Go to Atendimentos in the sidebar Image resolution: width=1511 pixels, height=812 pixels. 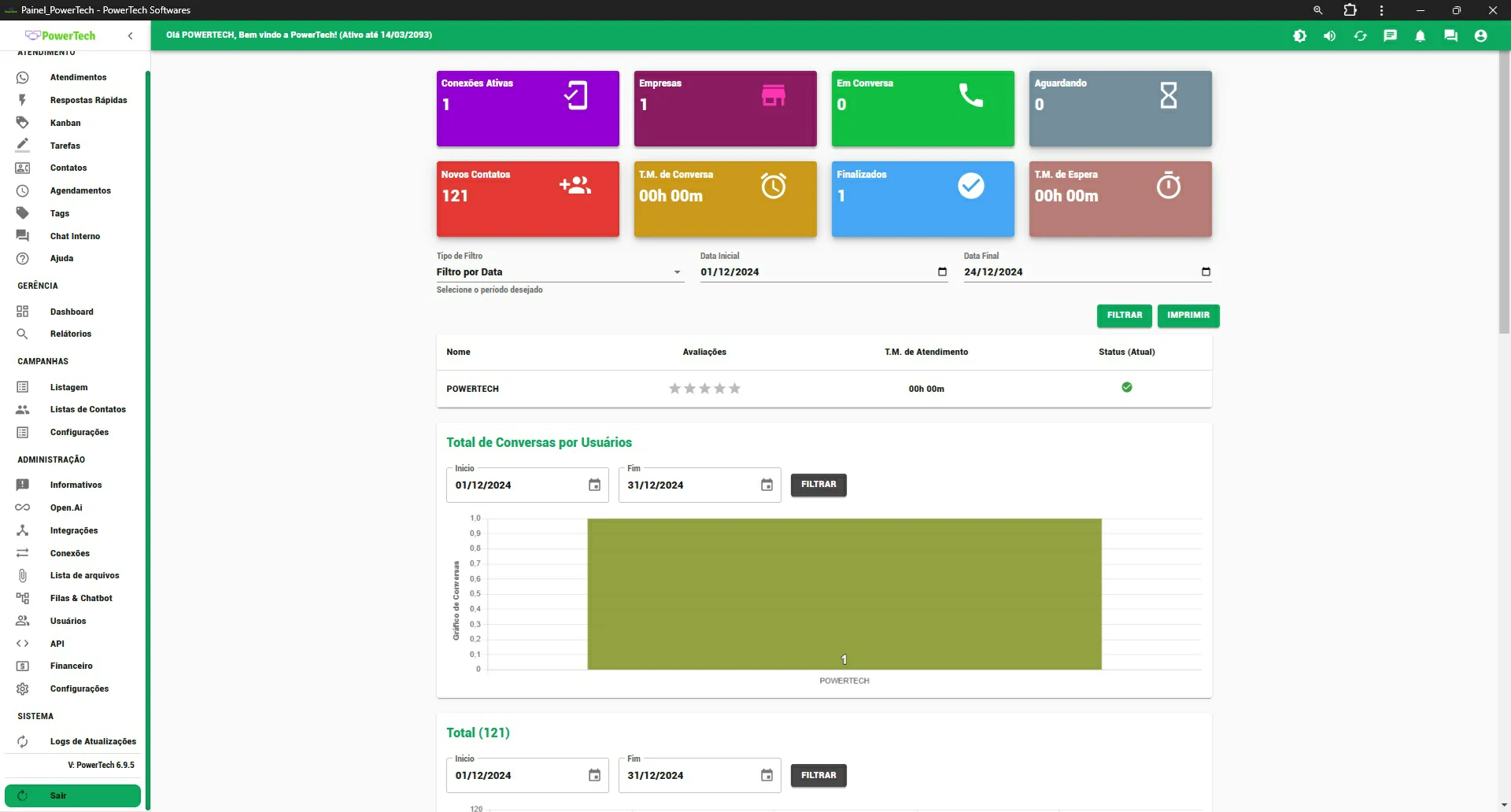click(78, 78)
